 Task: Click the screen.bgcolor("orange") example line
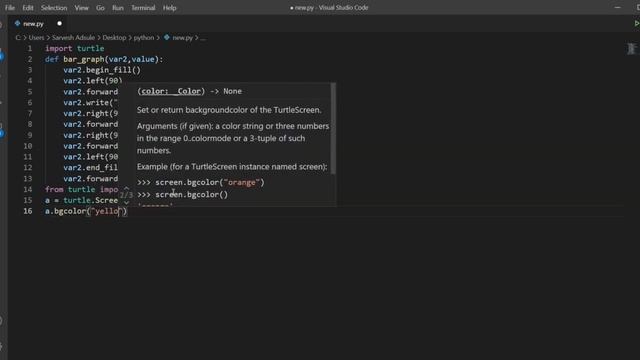(201, 182)
